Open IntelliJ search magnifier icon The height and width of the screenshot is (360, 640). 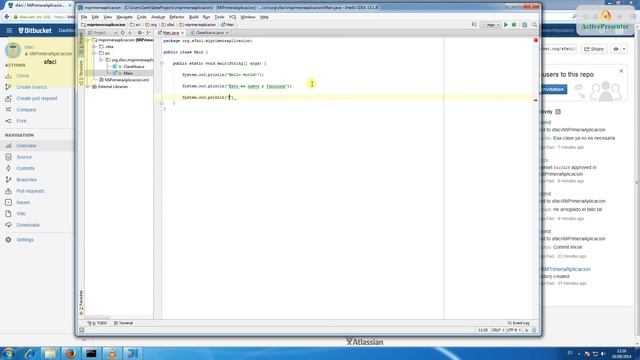coord(534,25)
